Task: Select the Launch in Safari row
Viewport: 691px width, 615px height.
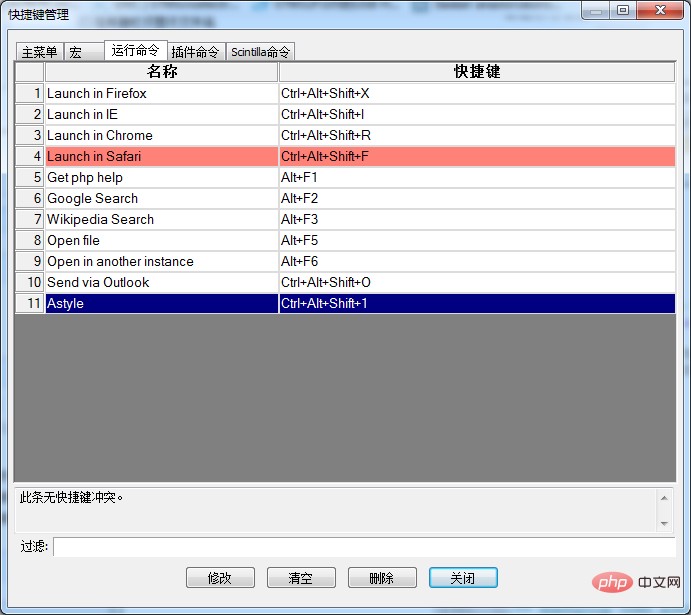Action: (x=160, y=156)
